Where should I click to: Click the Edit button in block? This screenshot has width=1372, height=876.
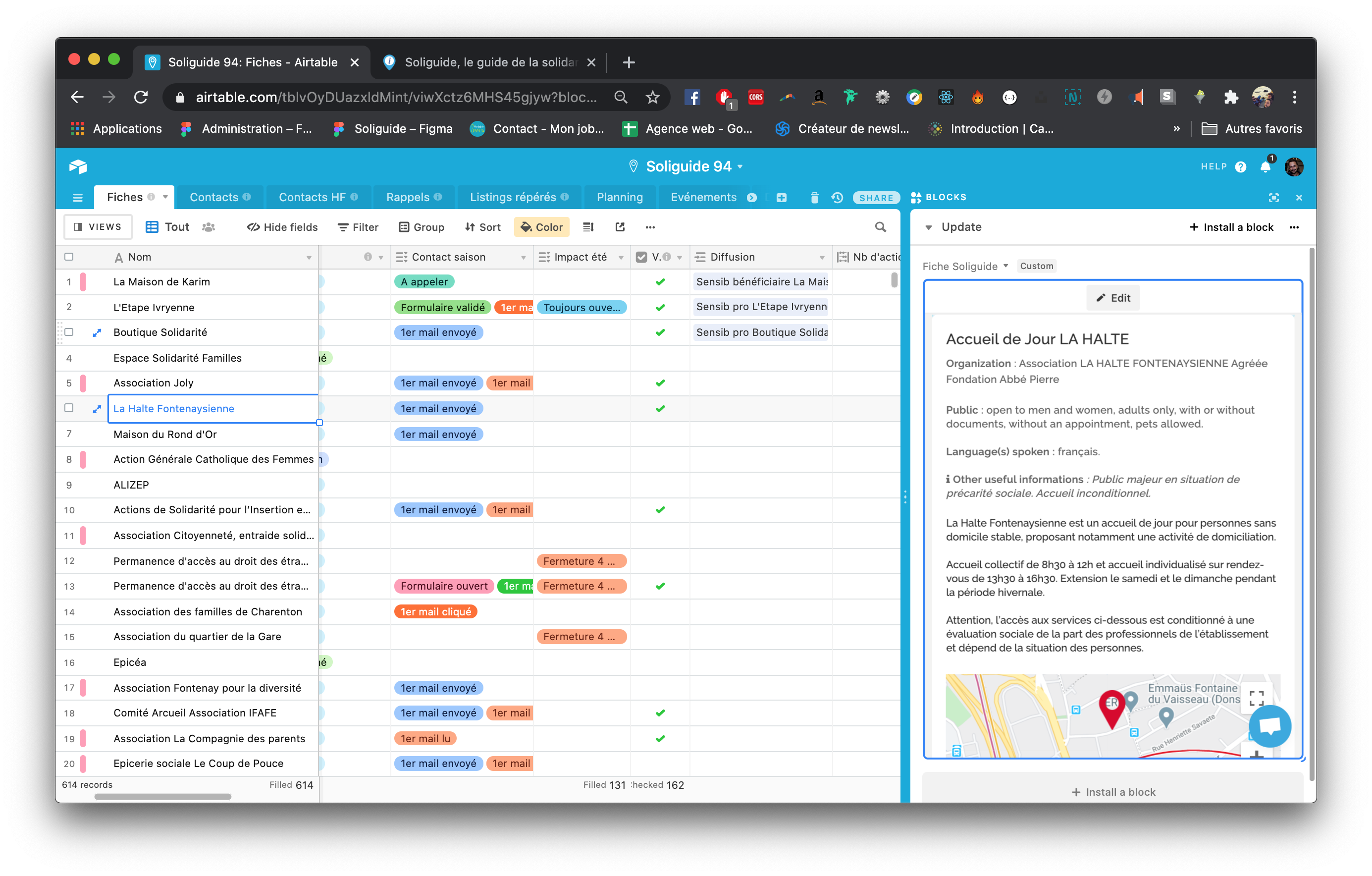tap(1113, 297)
